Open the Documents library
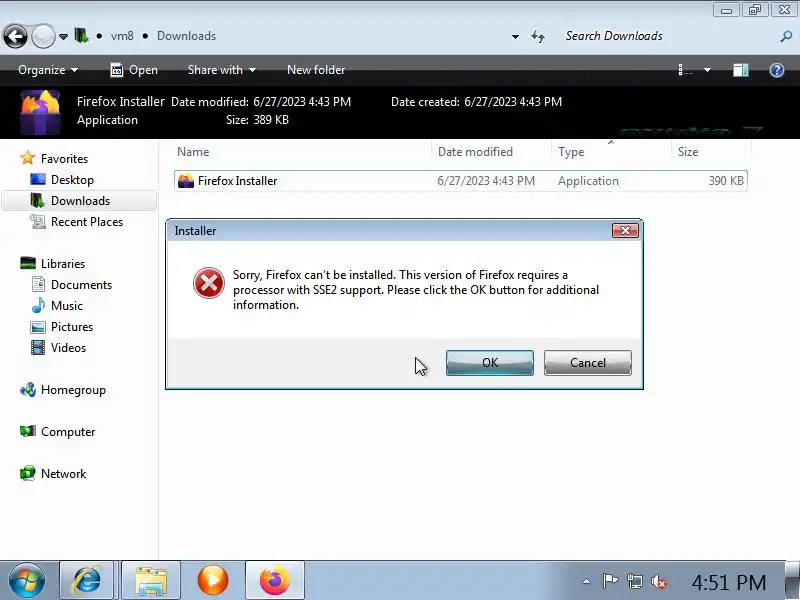 [81, 285]
